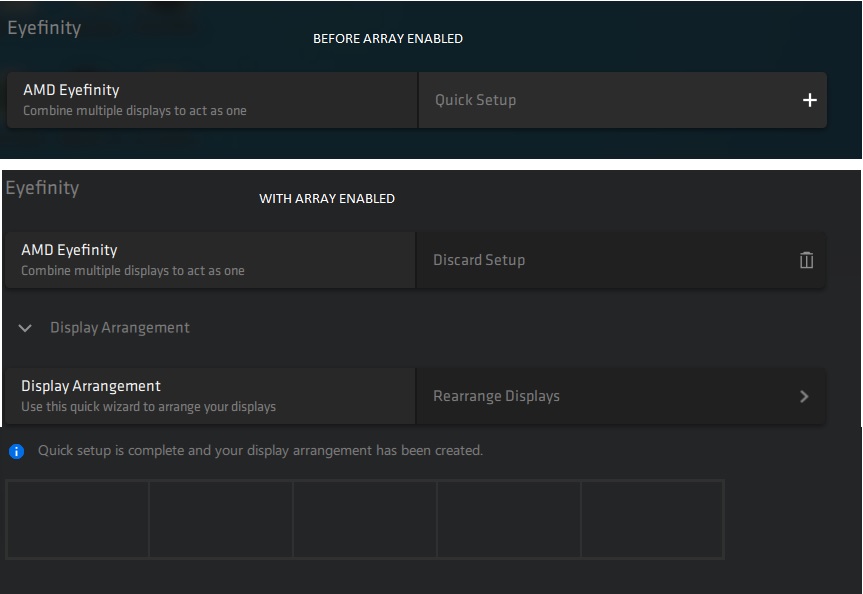The width and height of the screenshot is (863, 594).
Task: Click the 'Quick setup is complete' message text
Action: pyautogui.click(x=260, y=450)
